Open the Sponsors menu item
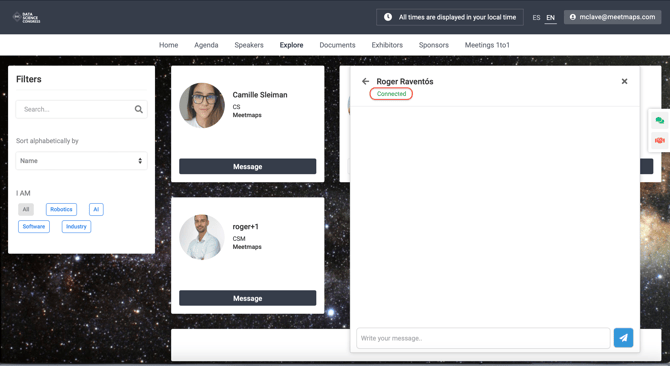The width and height of the screenshot is (670, 366). [433, 45]
